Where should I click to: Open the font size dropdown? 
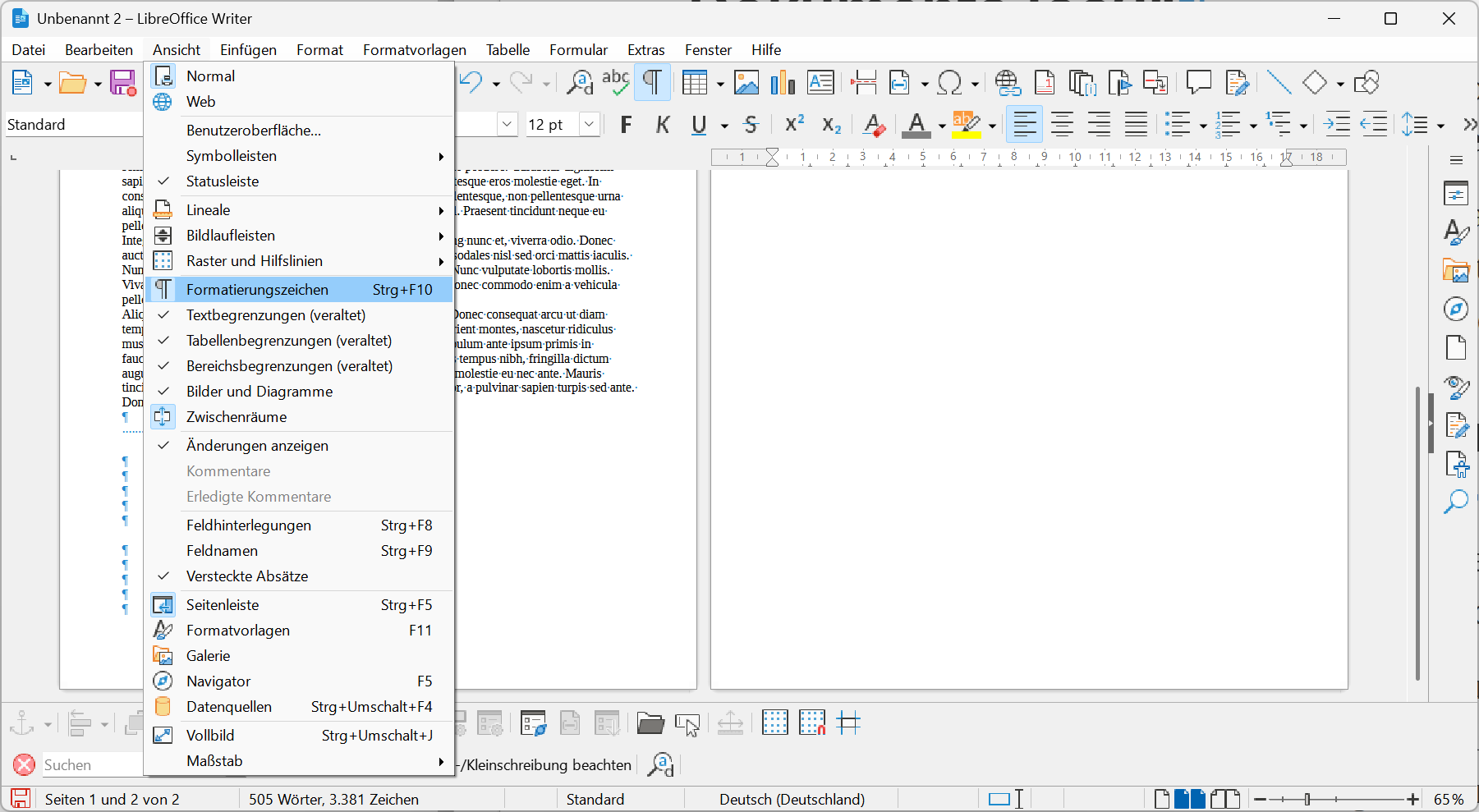tap(589, 125)
